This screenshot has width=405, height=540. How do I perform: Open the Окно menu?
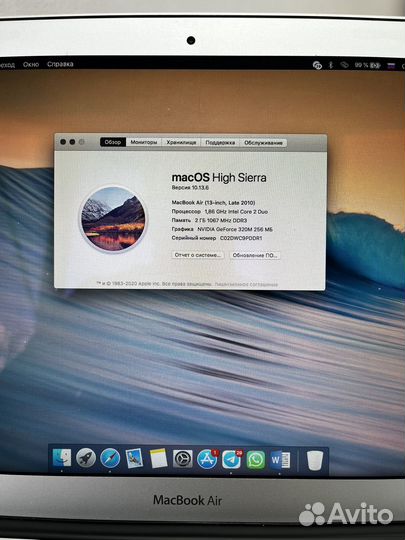(x=31, y=64)
